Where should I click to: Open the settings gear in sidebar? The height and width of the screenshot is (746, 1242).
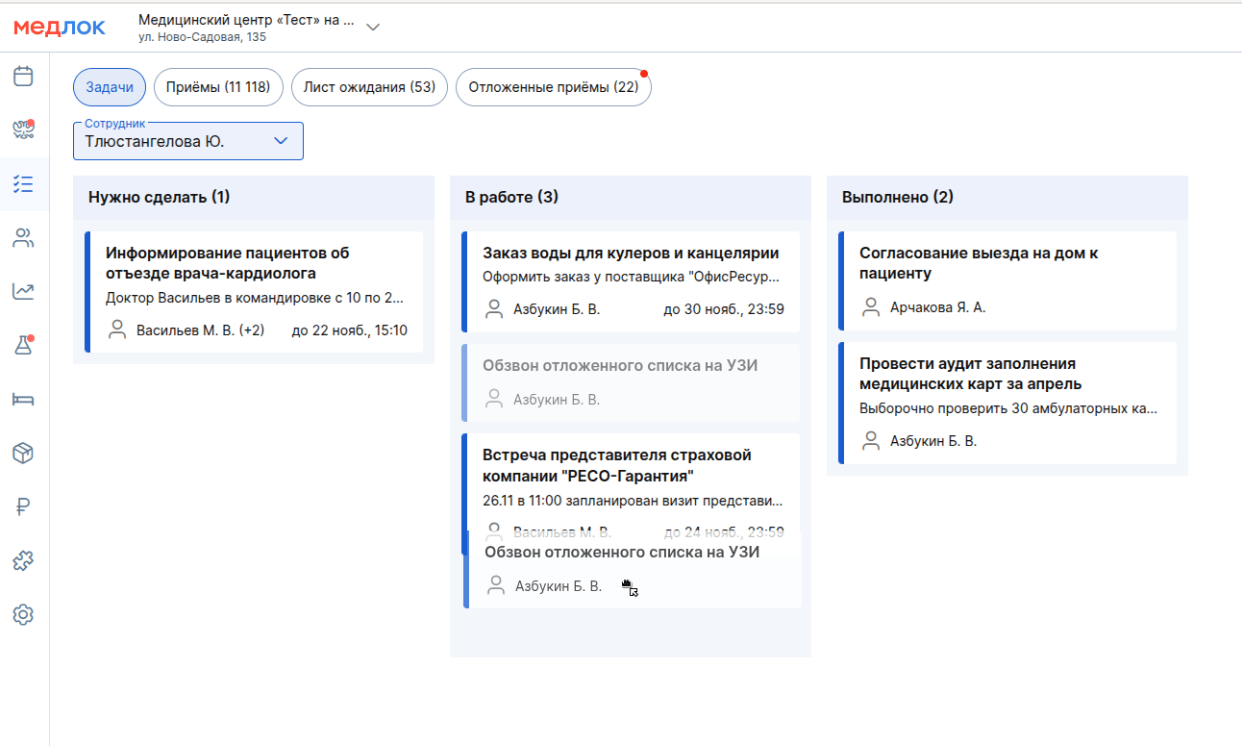(x=23, y=615)
